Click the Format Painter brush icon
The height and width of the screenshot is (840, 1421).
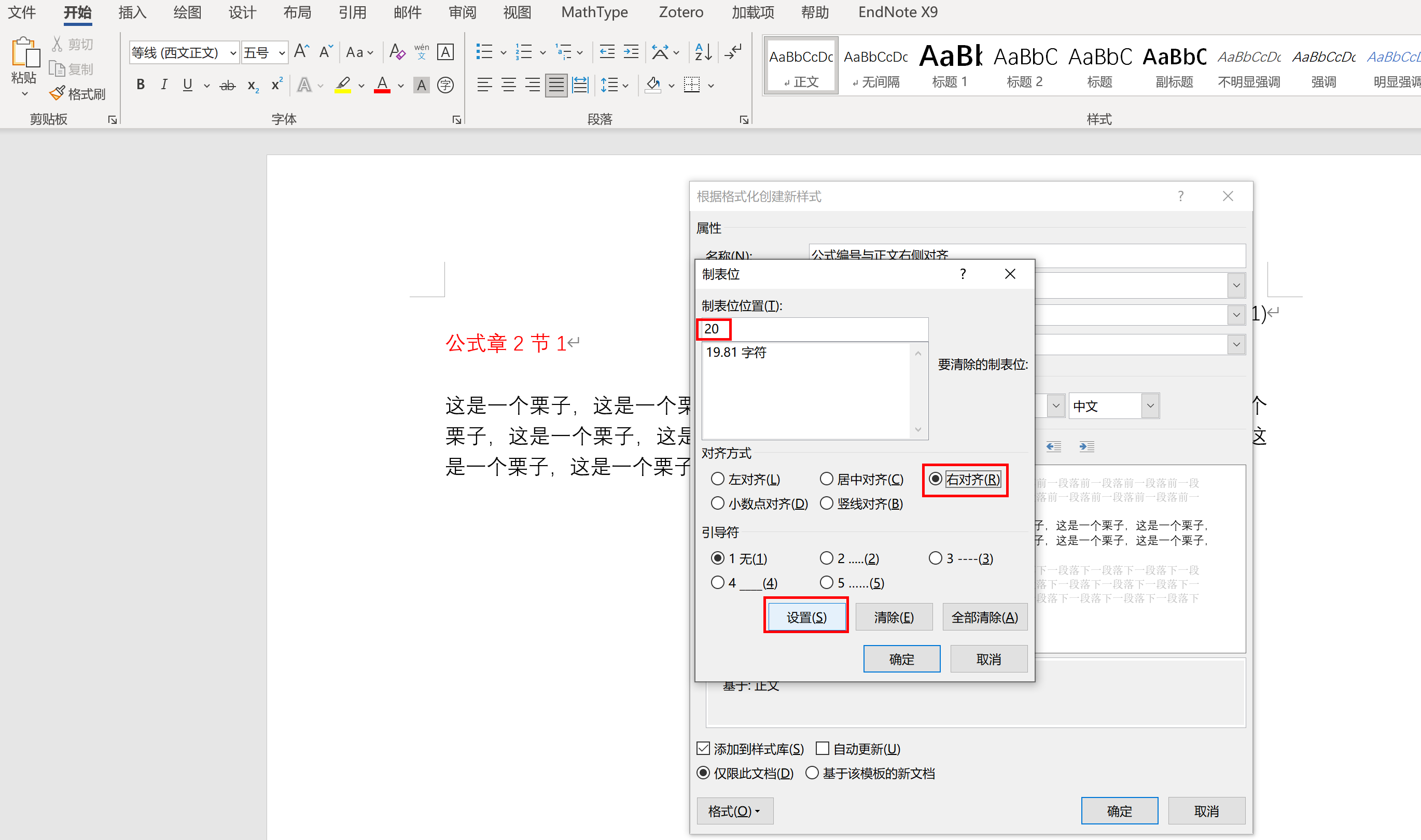click(57, 93)
